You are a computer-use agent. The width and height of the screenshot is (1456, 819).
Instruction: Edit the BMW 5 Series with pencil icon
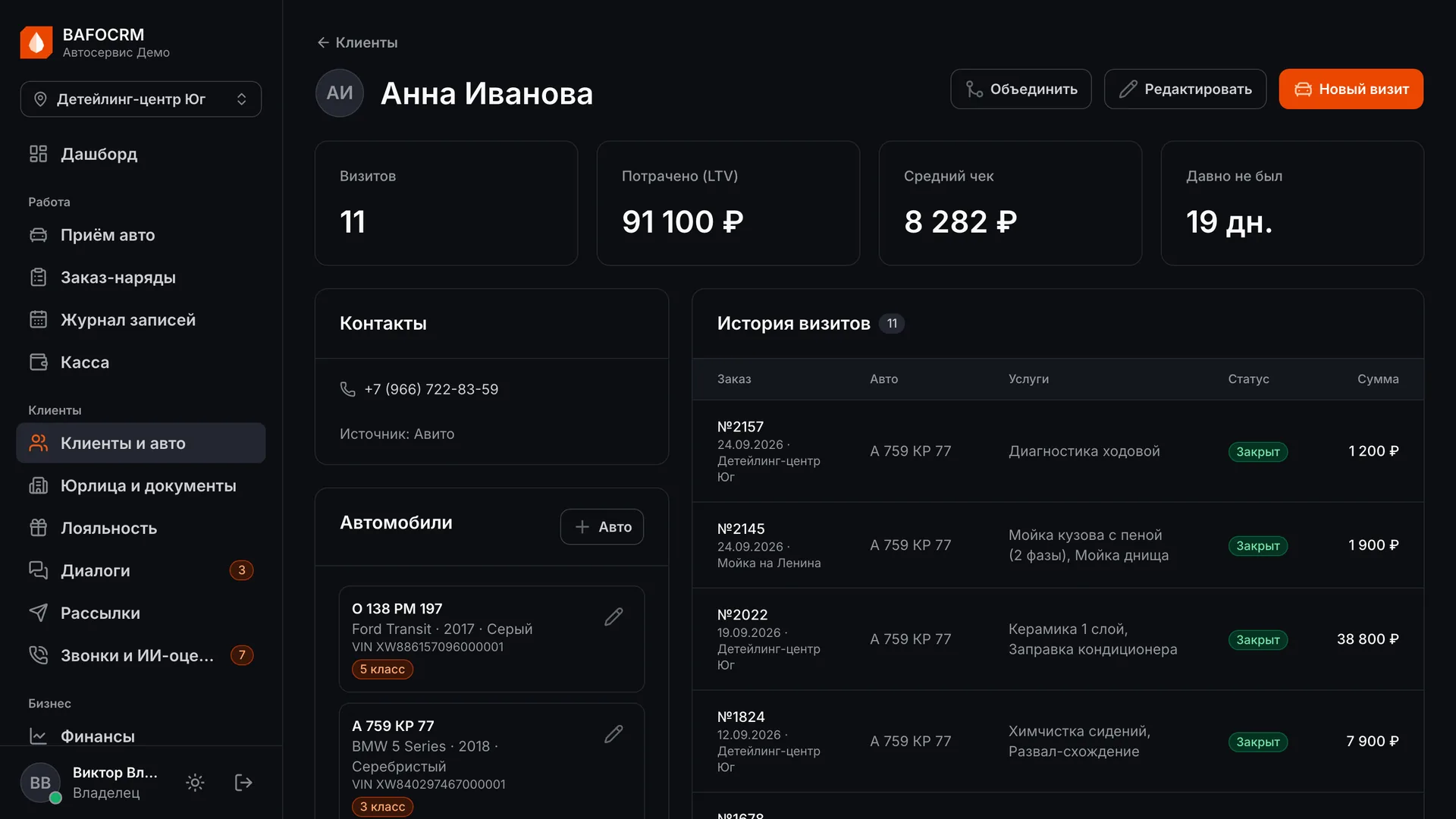613,734
